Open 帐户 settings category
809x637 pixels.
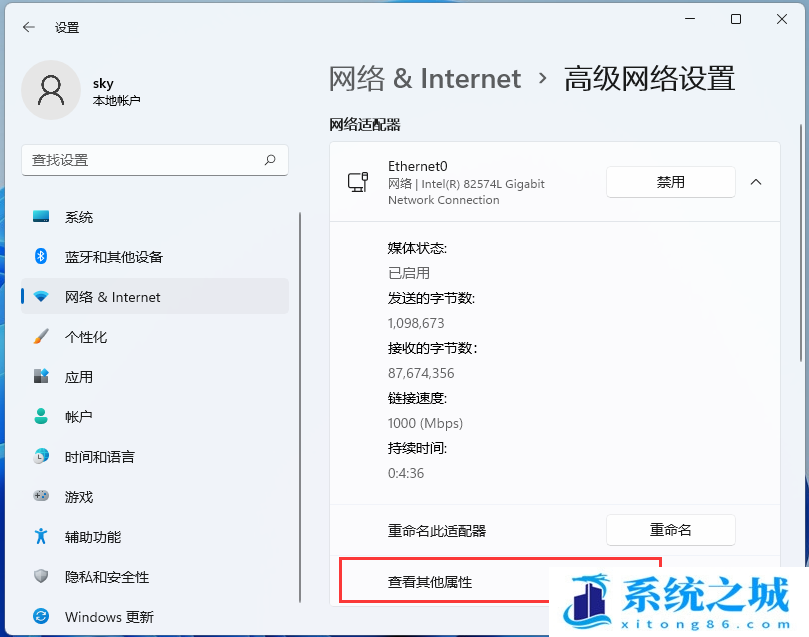79,417
